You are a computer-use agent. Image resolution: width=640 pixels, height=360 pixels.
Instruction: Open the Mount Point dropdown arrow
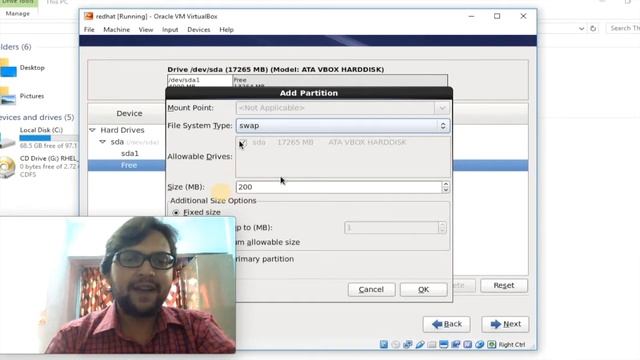tap(442, 108)
